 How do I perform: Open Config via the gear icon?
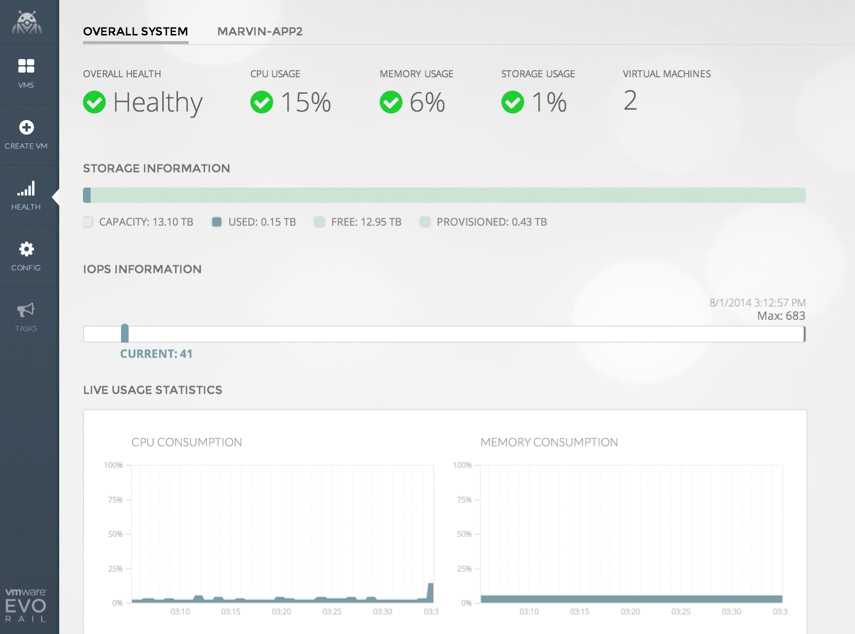point(26,249)
